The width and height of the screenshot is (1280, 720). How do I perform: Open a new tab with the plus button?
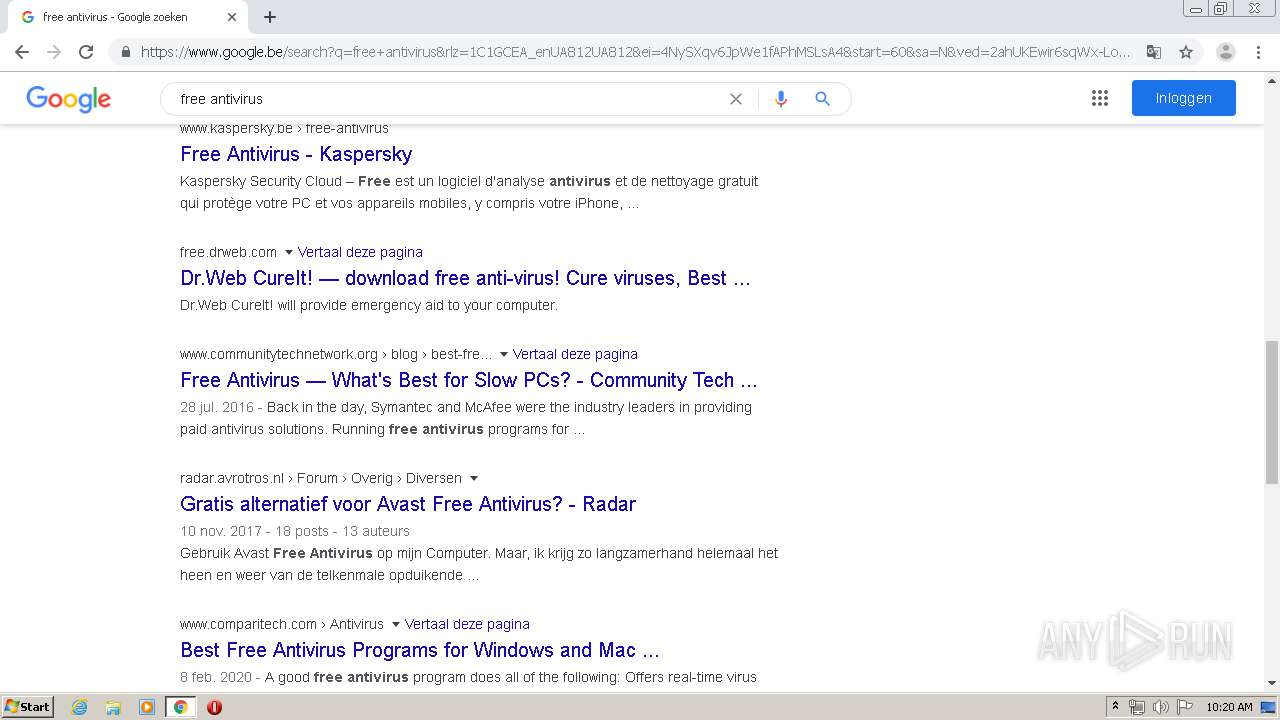pyautogui.click(x=270, y=17)
